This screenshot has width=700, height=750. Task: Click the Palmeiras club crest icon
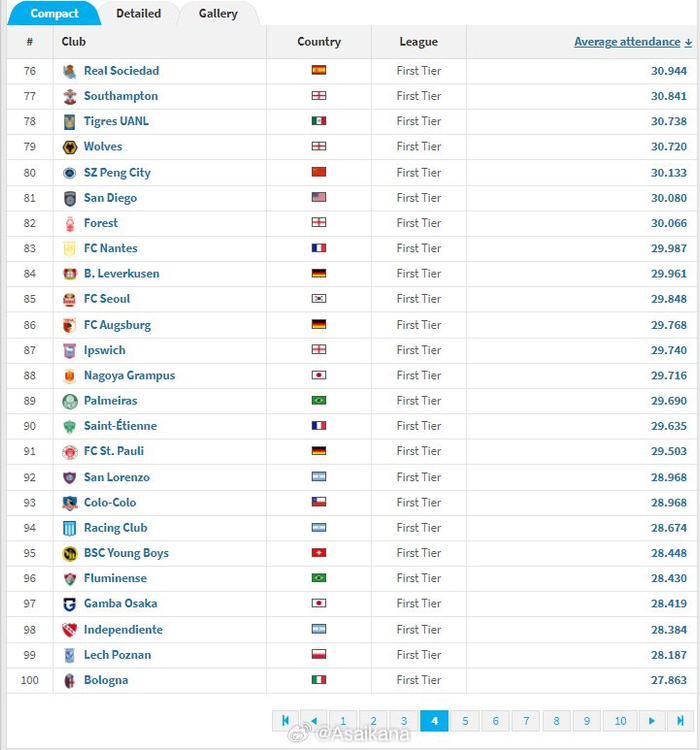(x=70, y=401)
